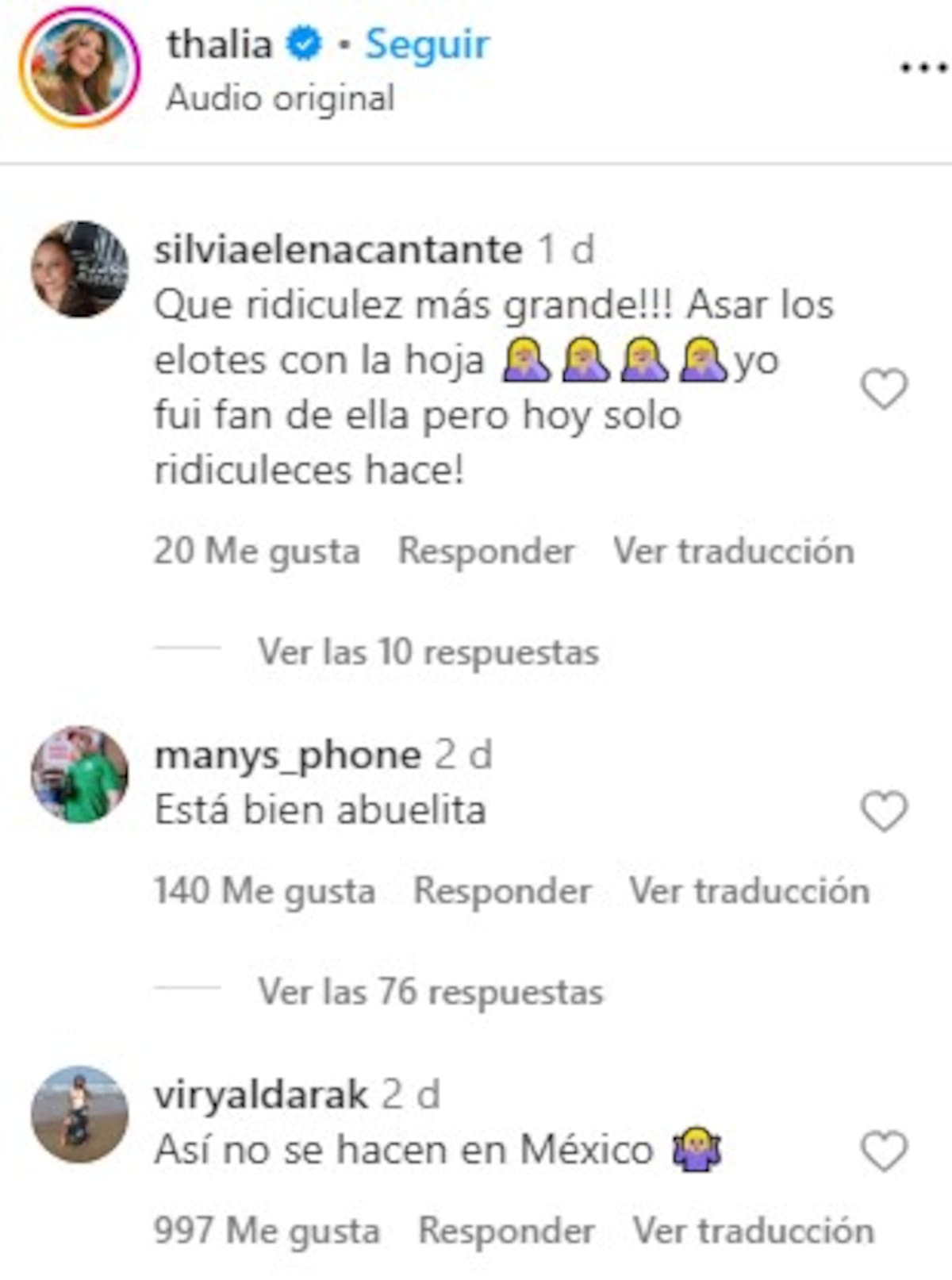Open the three-dot options menu
This screenshot has height=1280, width=952.
click(x=923, y=68)
